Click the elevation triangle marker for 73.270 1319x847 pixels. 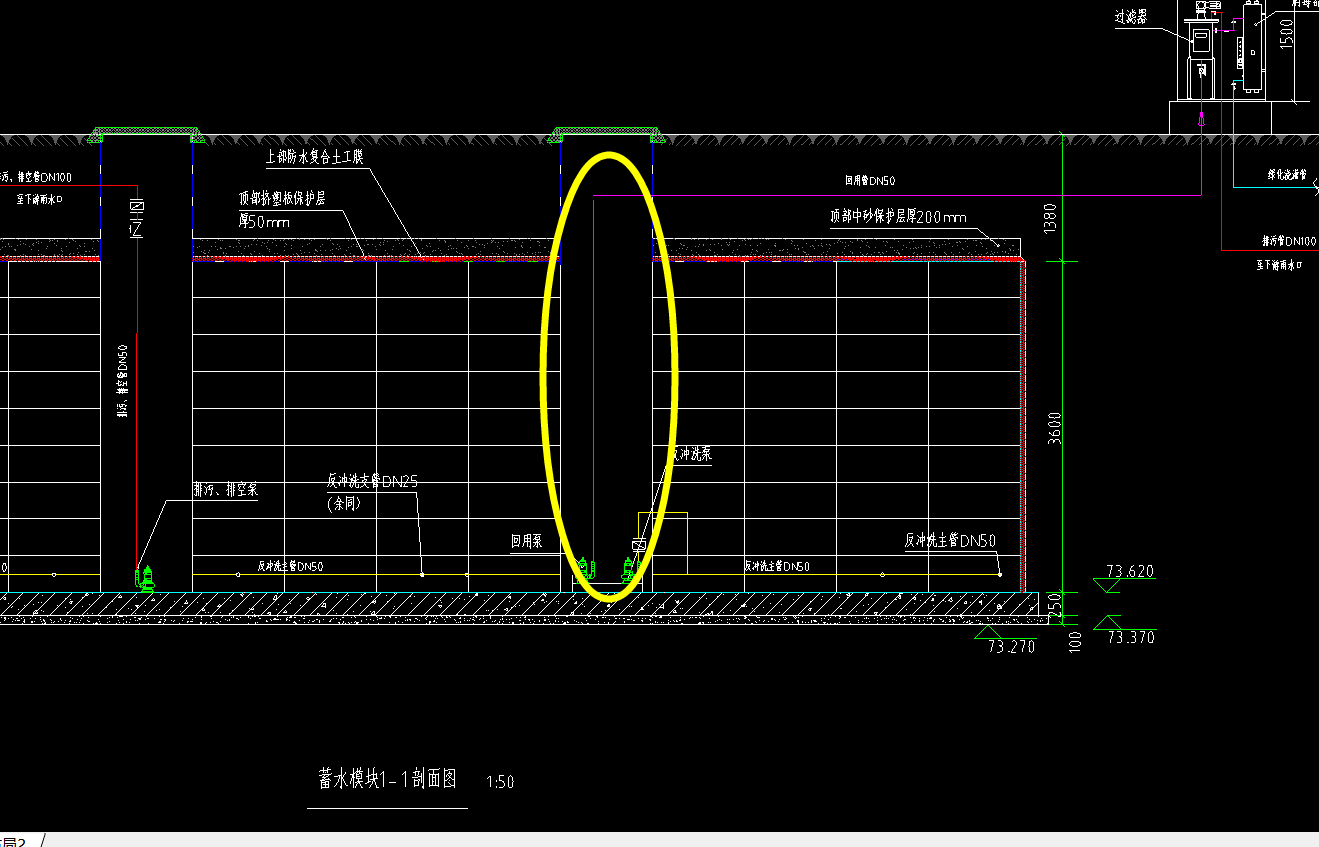coord(987,632)
